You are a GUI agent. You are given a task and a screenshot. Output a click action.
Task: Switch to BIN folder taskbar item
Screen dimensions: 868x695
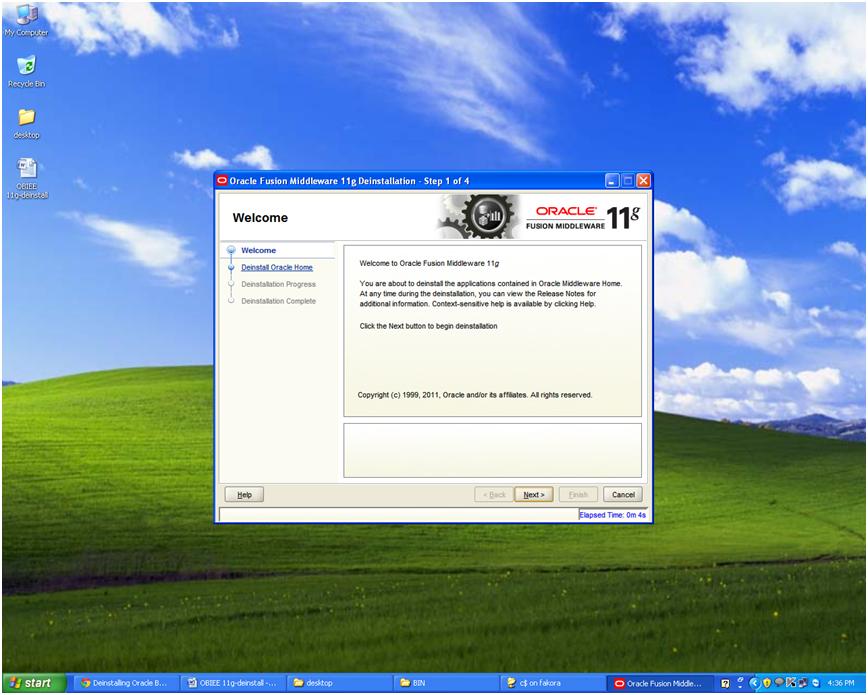pyautogui.click(x=446, y=683)
